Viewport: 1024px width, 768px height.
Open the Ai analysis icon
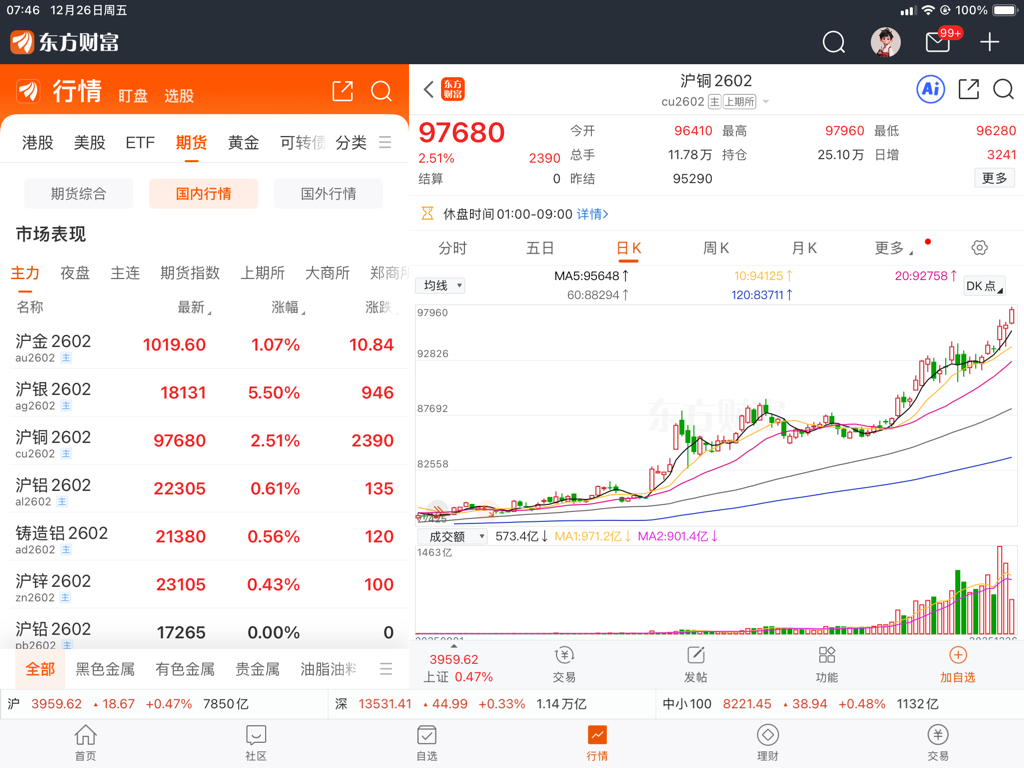(931, 89)
